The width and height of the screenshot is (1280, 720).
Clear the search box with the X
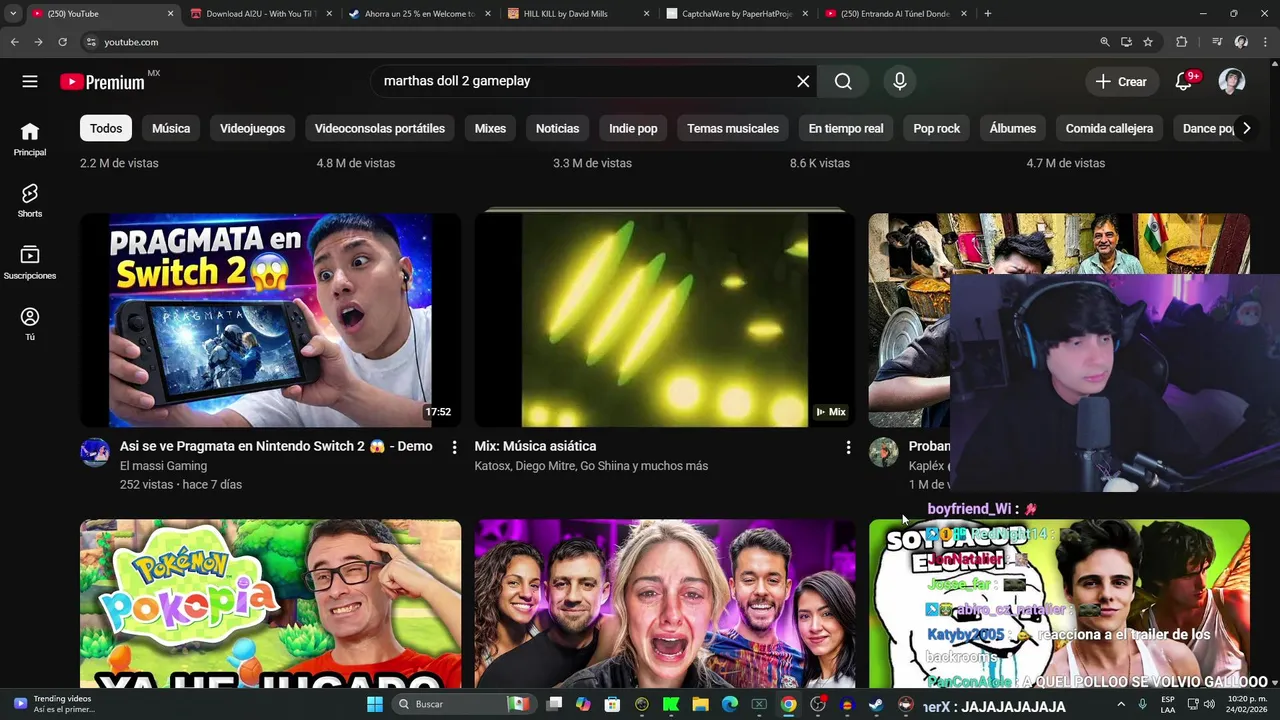[803, 81]
